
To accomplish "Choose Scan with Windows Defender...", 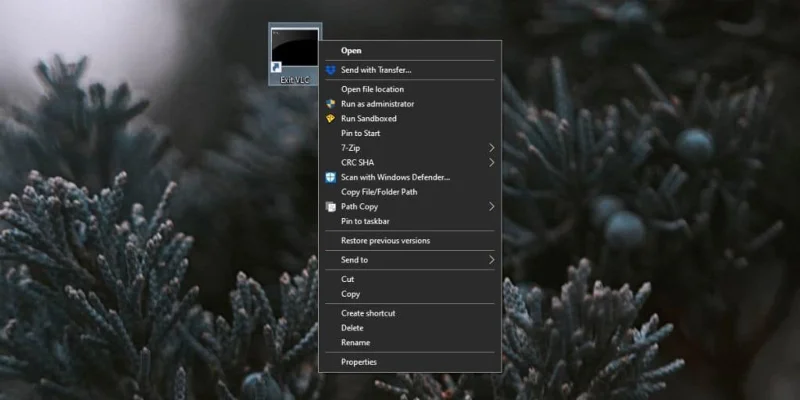I will point(410,177).
